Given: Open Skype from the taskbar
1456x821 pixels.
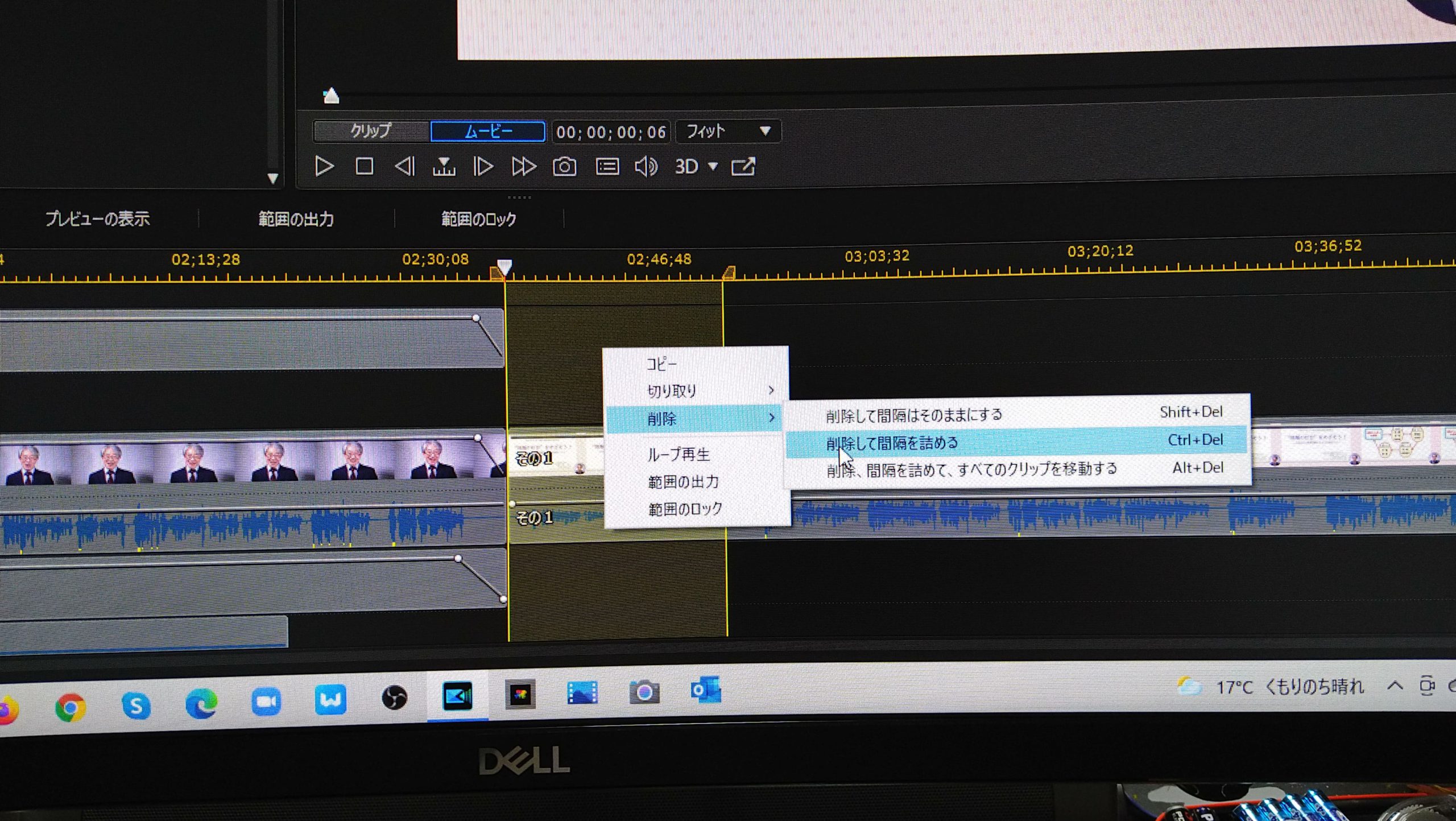Looking at the screenshot, I should 136,706.
